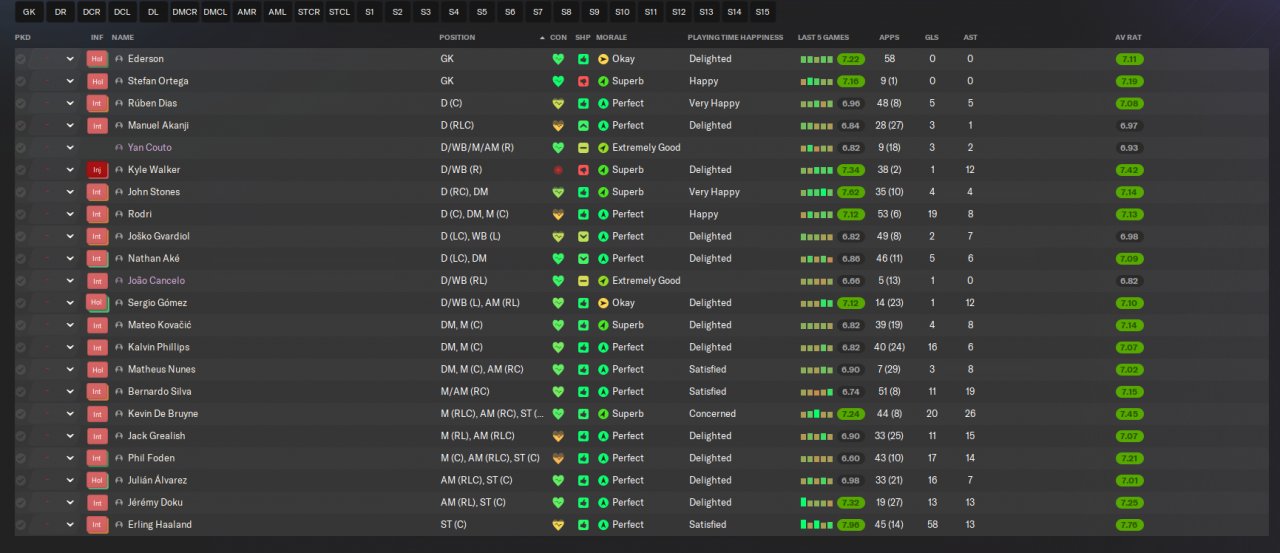Click Kyle Walker's red injured condition icon
The height and width of the screenshot is (553, 1280).
pyautogui.click(x=558, y=170)
